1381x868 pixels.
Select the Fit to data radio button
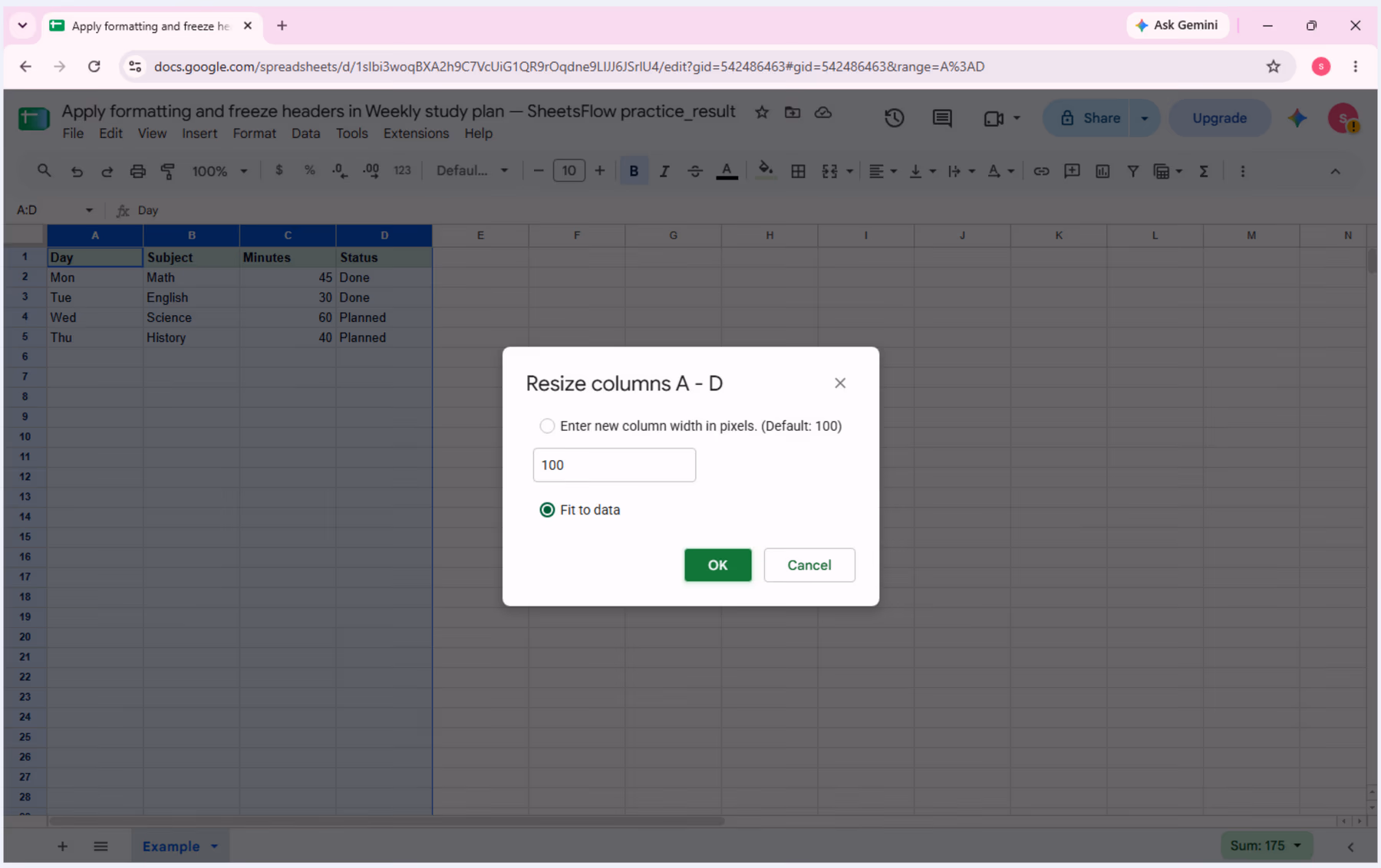coord(546,510)
